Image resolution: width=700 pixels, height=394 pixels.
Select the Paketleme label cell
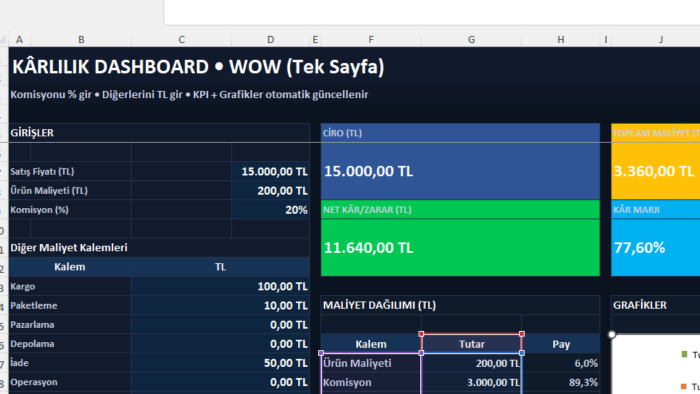pos(70,306)
